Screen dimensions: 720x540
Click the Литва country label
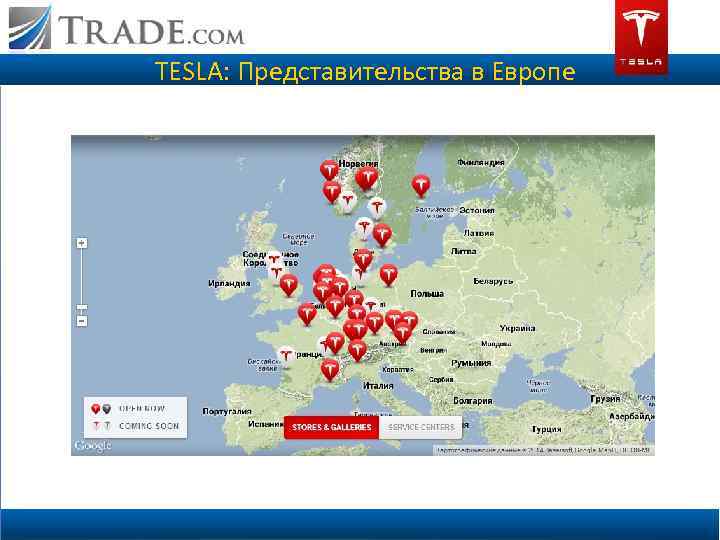[463, 251]
